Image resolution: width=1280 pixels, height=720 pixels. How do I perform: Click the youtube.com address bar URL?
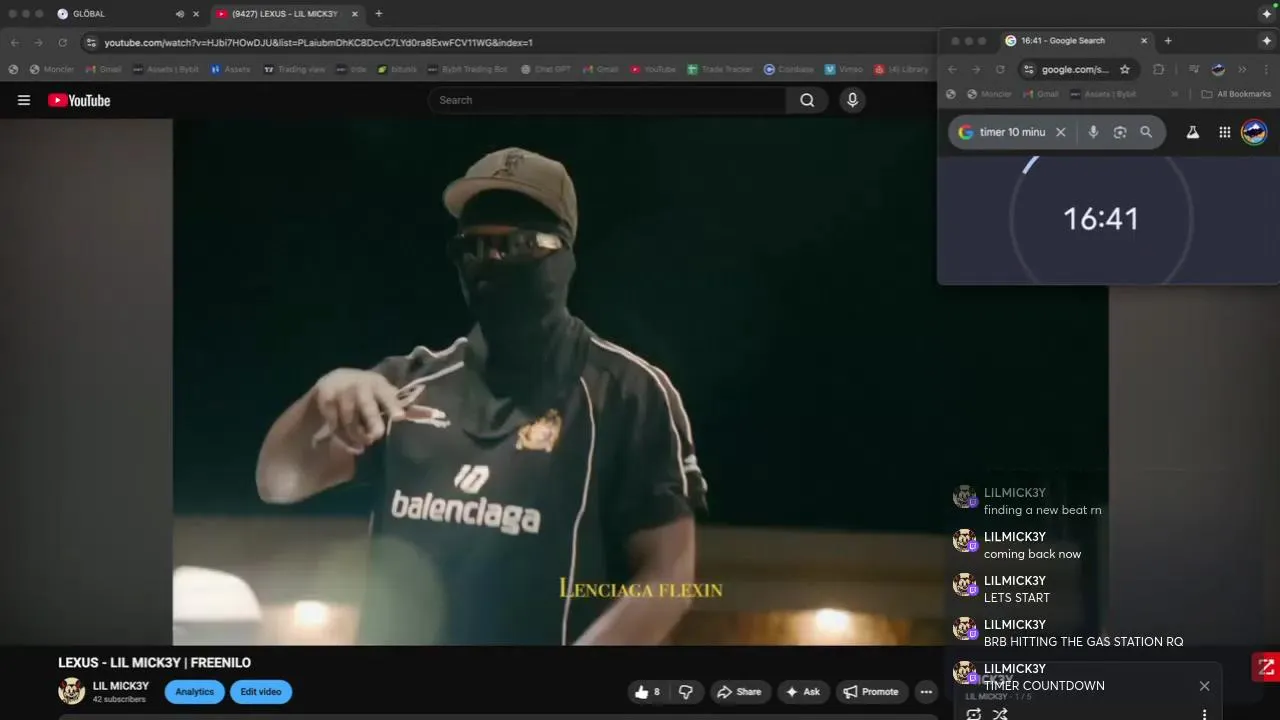(318, 43)
